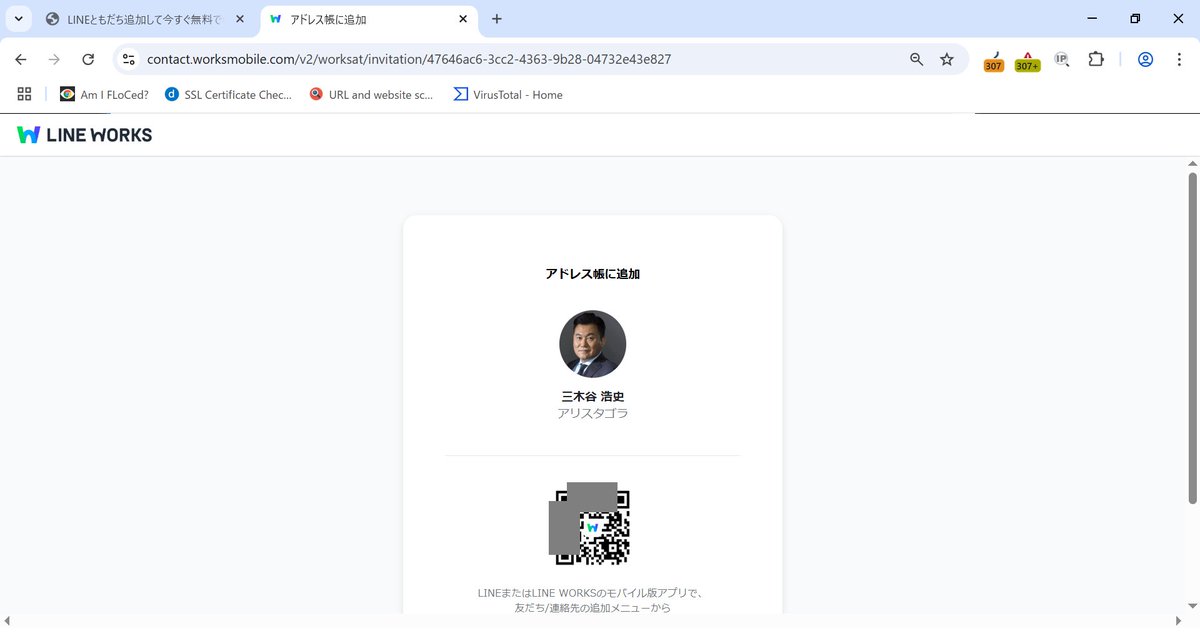The width and height of the screenshot is (1200, 638).
Task: Open the Chrome profile avatar
Action: click(1146, 59)
